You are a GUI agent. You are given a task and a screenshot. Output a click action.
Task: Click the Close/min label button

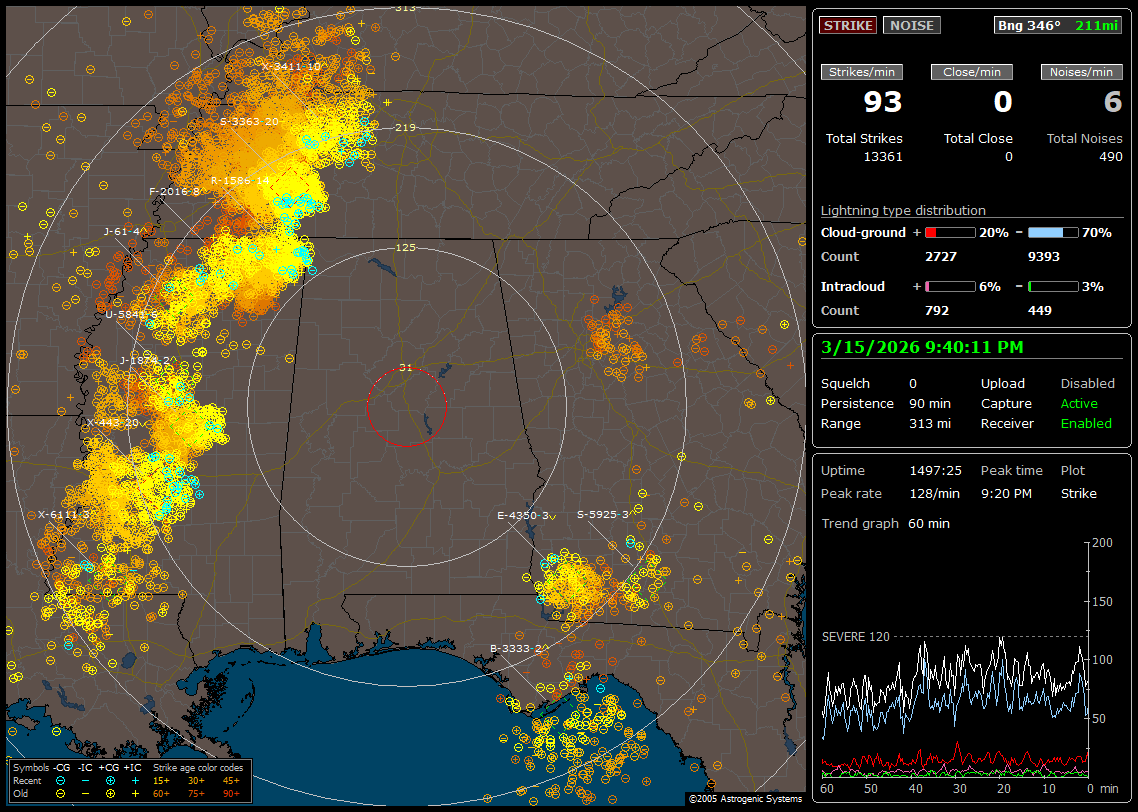(972, 72)
